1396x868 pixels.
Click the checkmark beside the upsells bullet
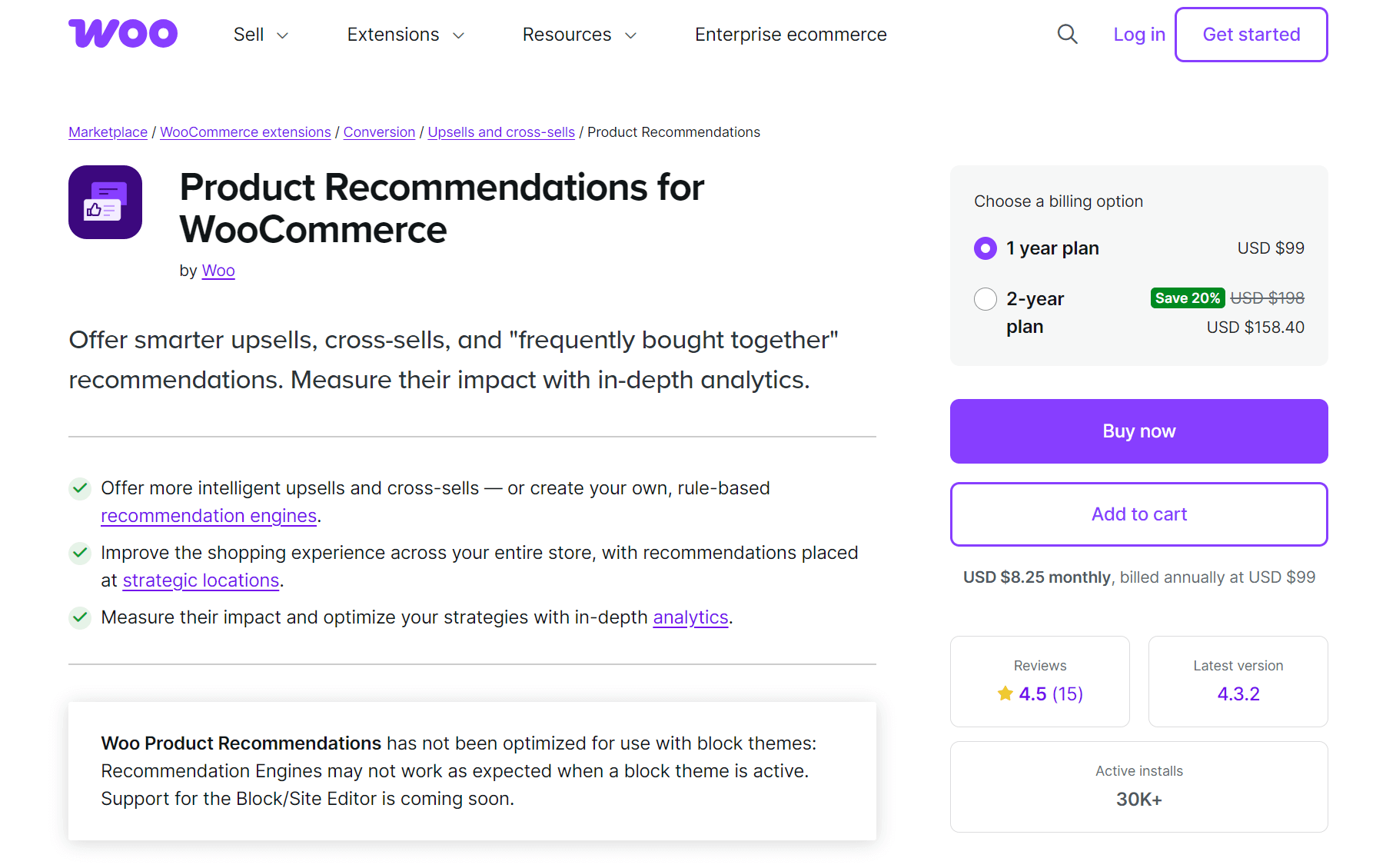point(80,487)
